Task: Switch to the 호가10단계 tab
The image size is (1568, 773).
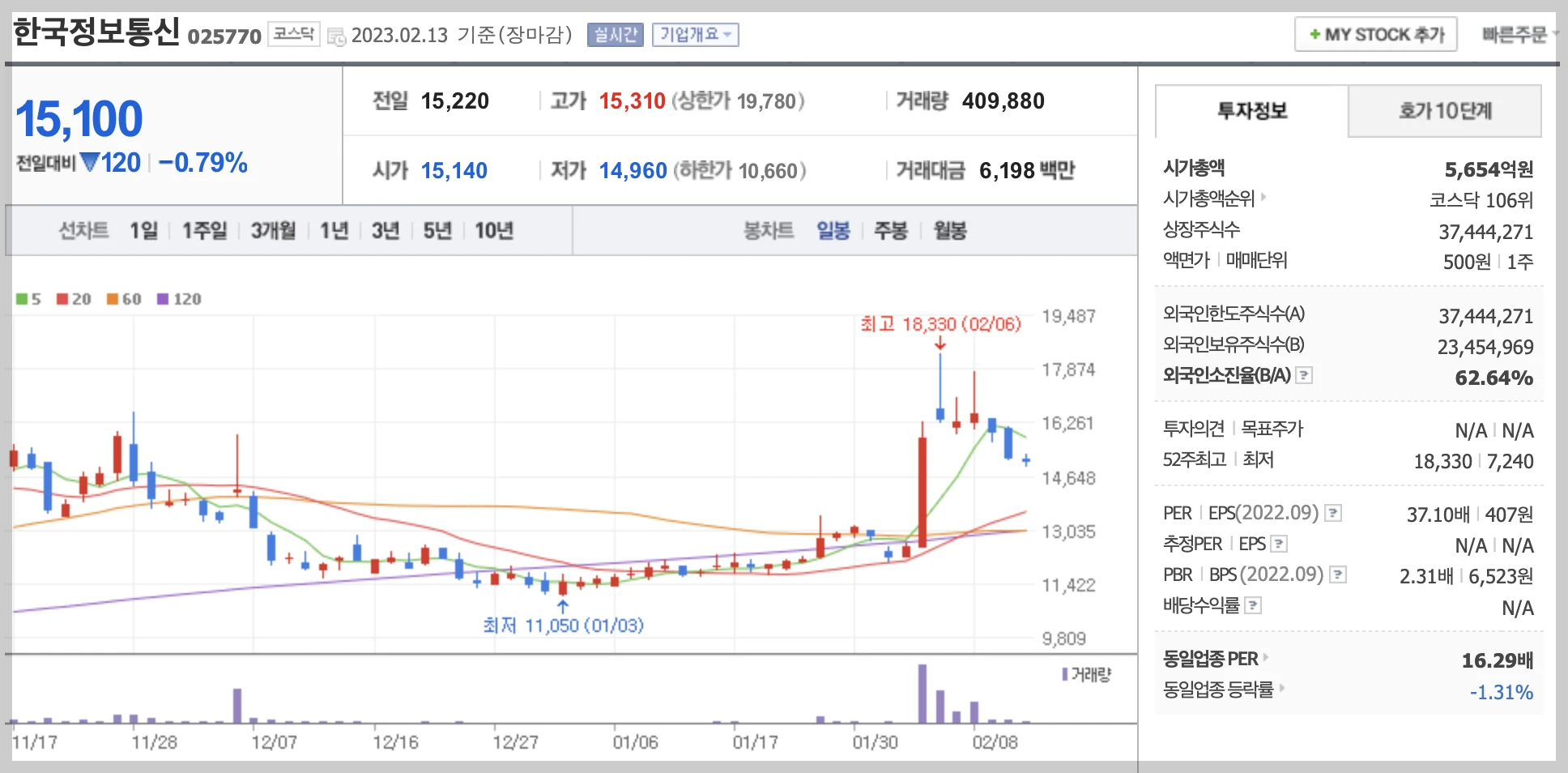Action: (1445, 111)
